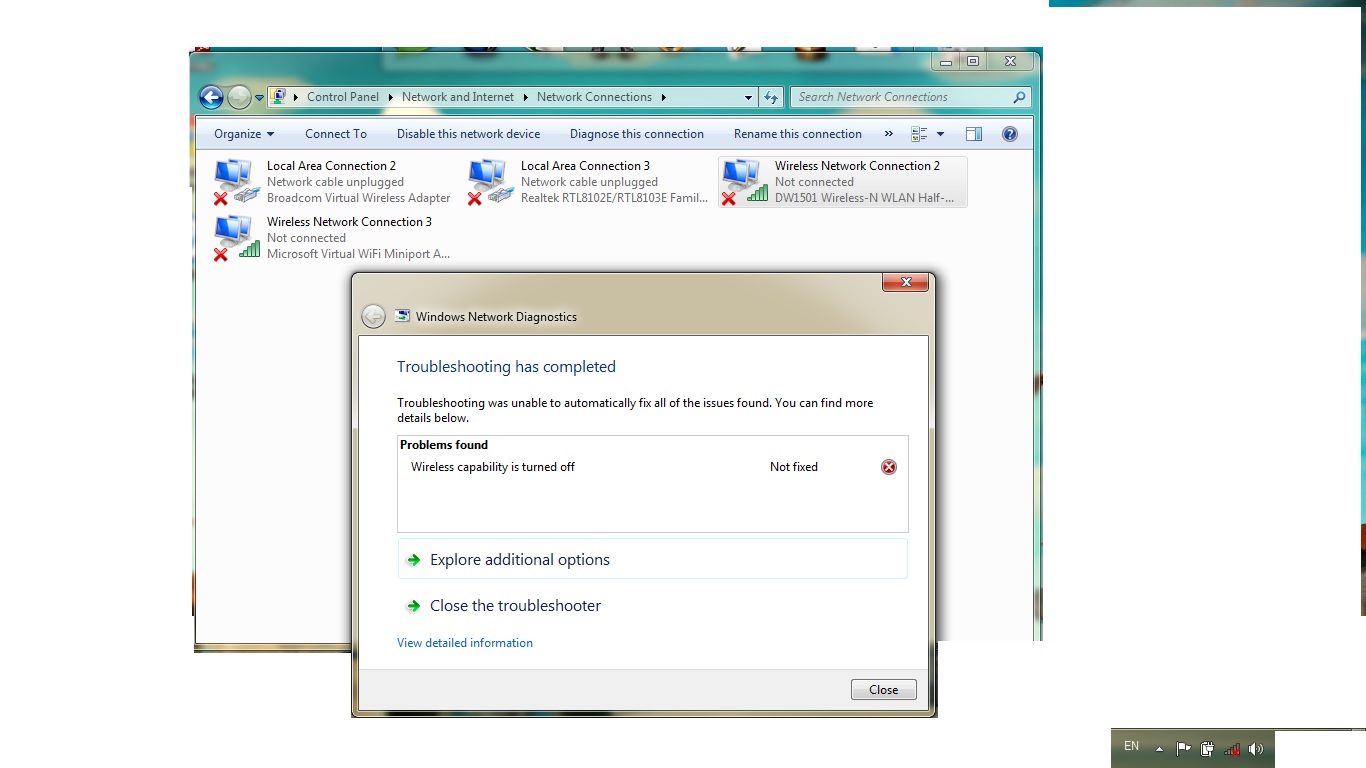Open the address bar history dropdown

pos(748,97)
